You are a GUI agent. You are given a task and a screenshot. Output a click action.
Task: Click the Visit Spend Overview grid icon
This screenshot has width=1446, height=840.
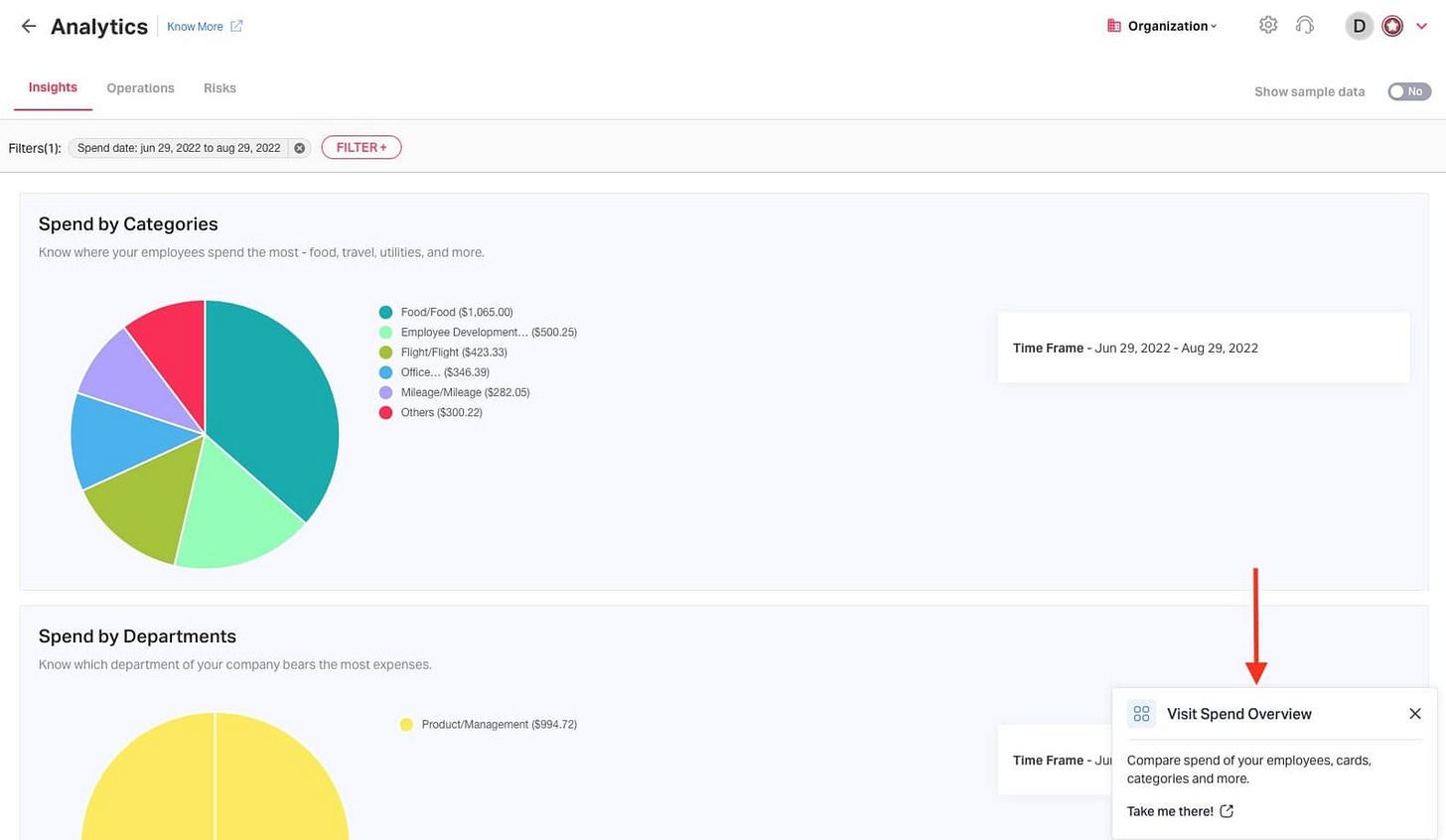1141,714
